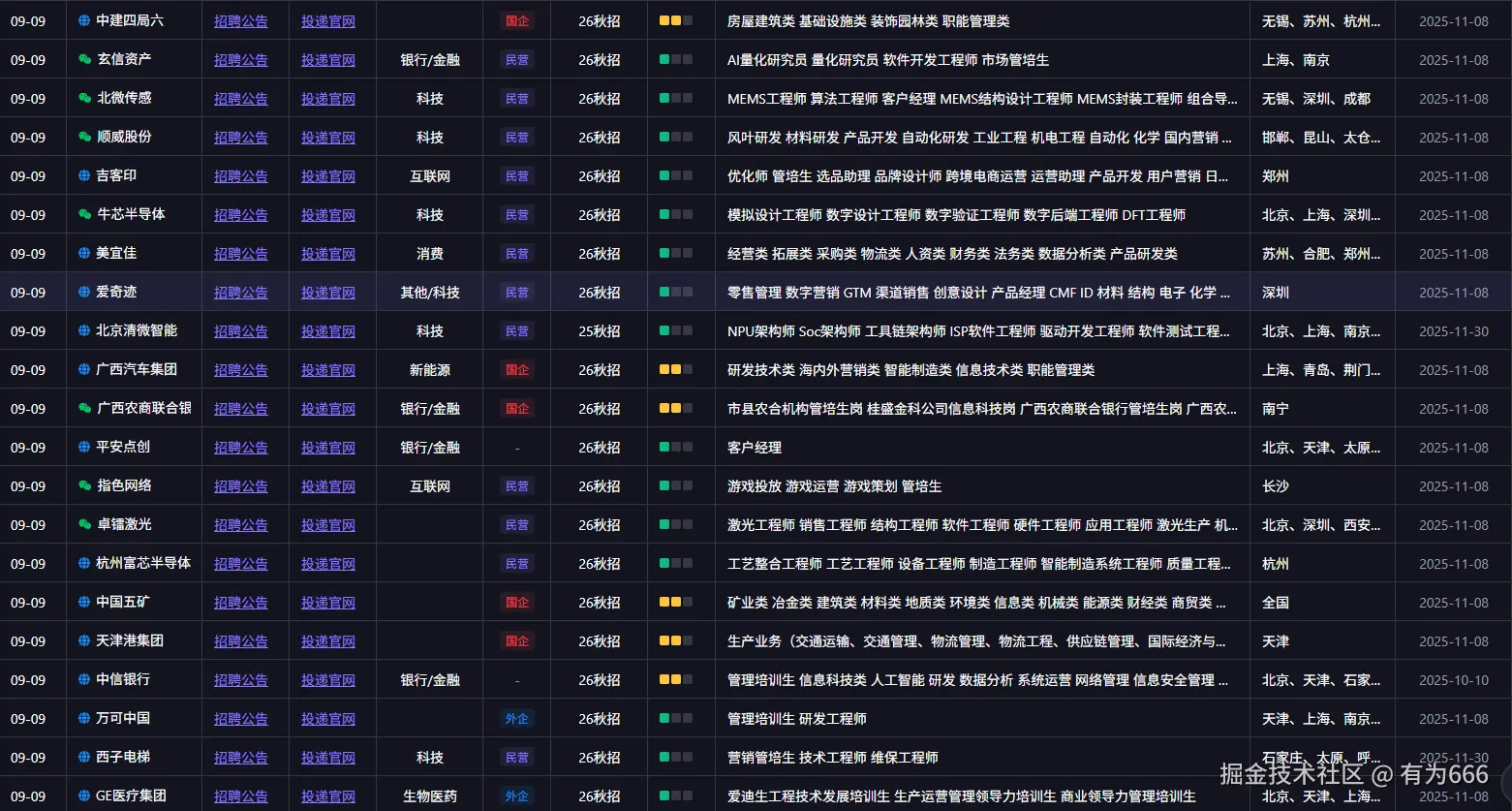Click the WeChat icon of 顺威股份
Viewport: 1512px width, 811px height.
pos(81,137)
